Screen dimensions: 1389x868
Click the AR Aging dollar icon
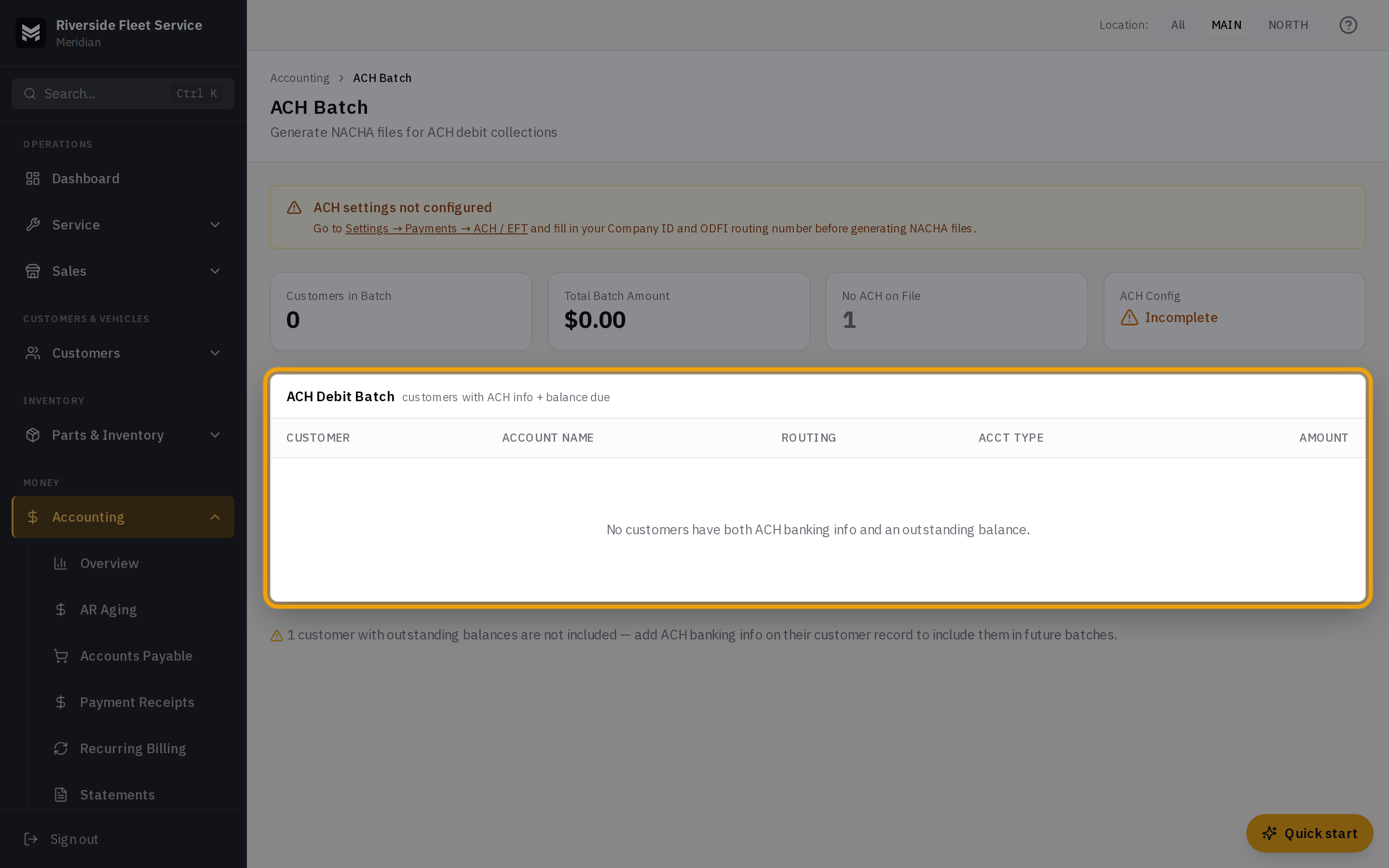(x=61, y=610)
